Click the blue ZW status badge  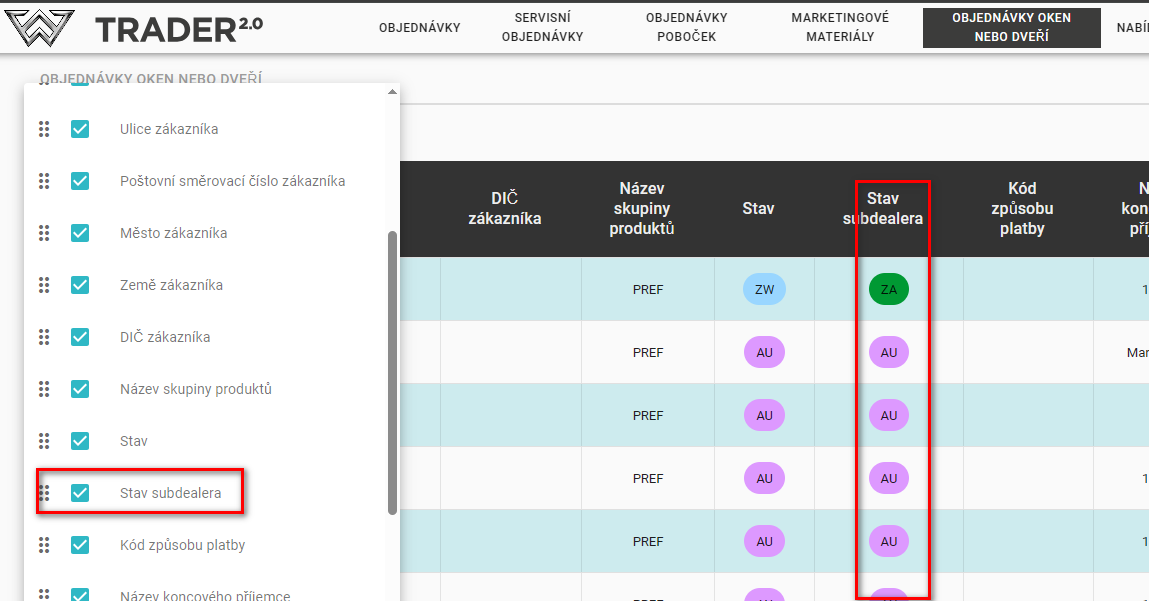(x=764, y=290)
